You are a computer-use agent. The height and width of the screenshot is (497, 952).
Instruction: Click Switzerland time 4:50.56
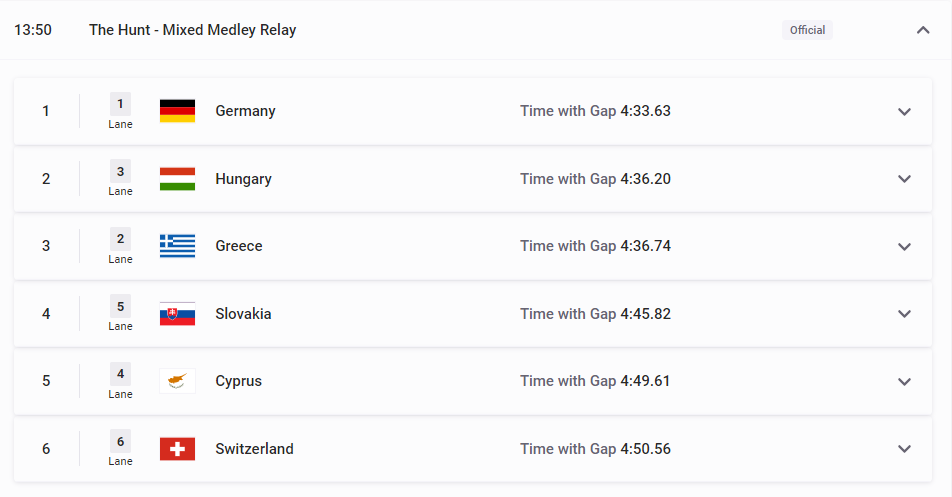coord(645,449)
